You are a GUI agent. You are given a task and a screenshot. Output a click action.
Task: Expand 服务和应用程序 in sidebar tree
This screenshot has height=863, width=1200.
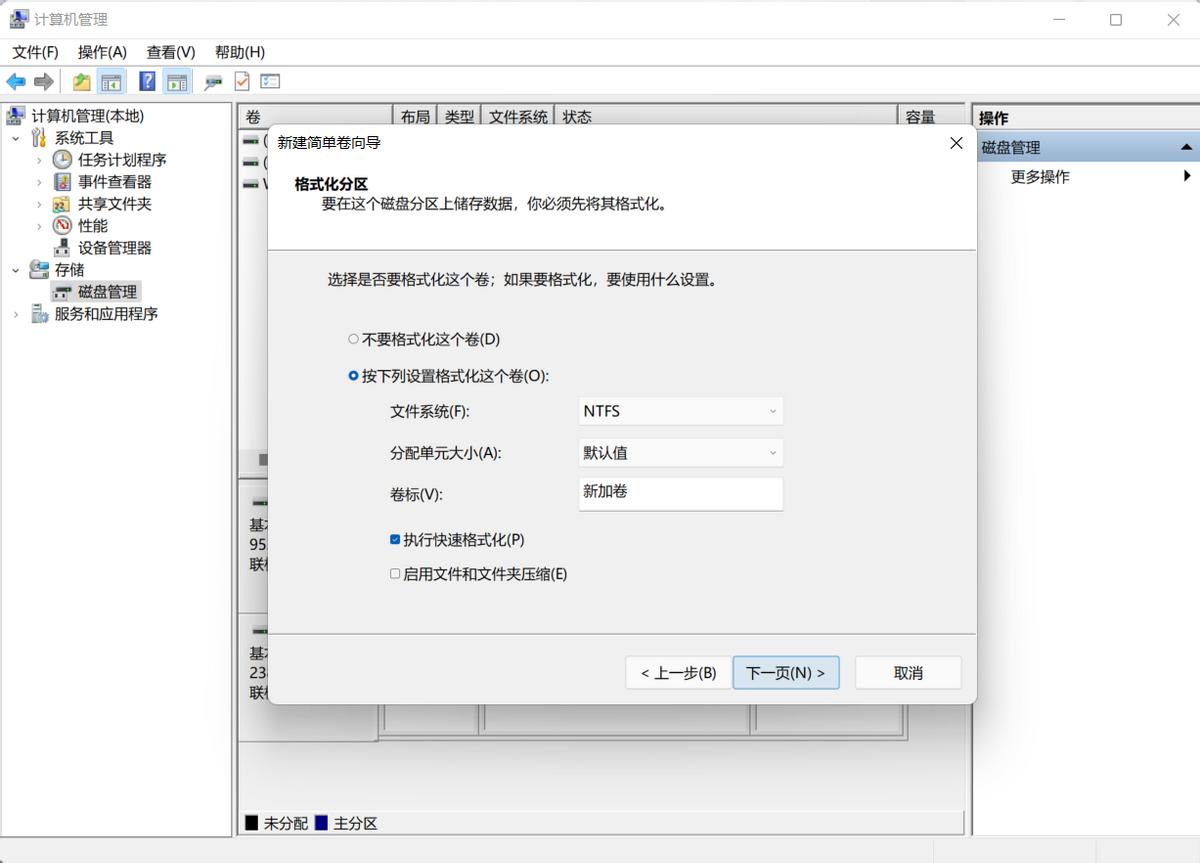(x=16, y=313)
